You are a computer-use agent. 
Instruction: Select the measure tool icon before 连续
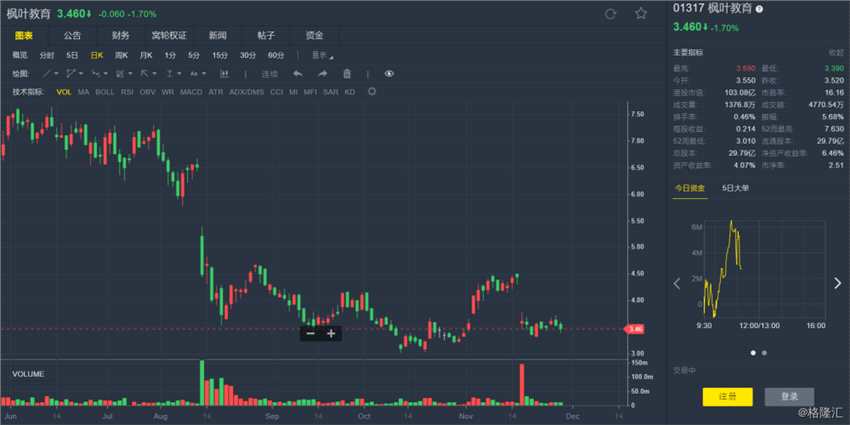click(x=224, y=74)
